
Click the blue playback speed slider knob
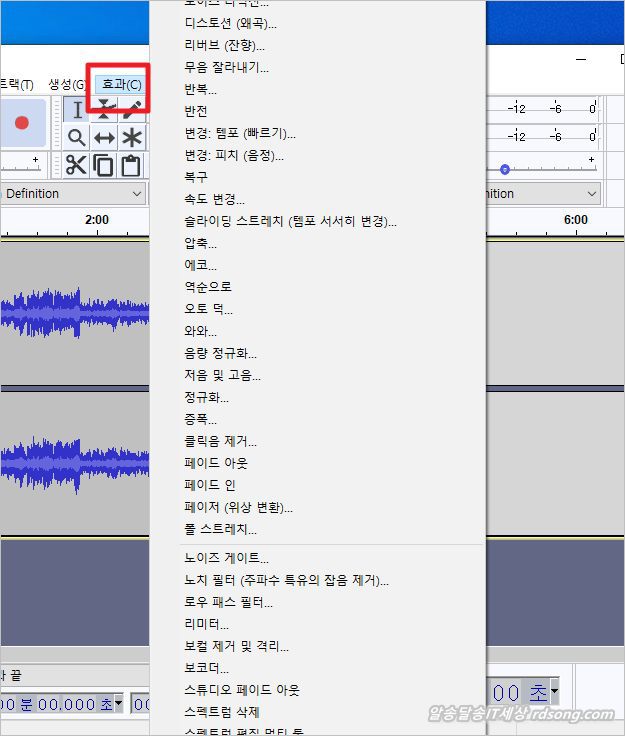pyautogui.click(x=505, y=169)
